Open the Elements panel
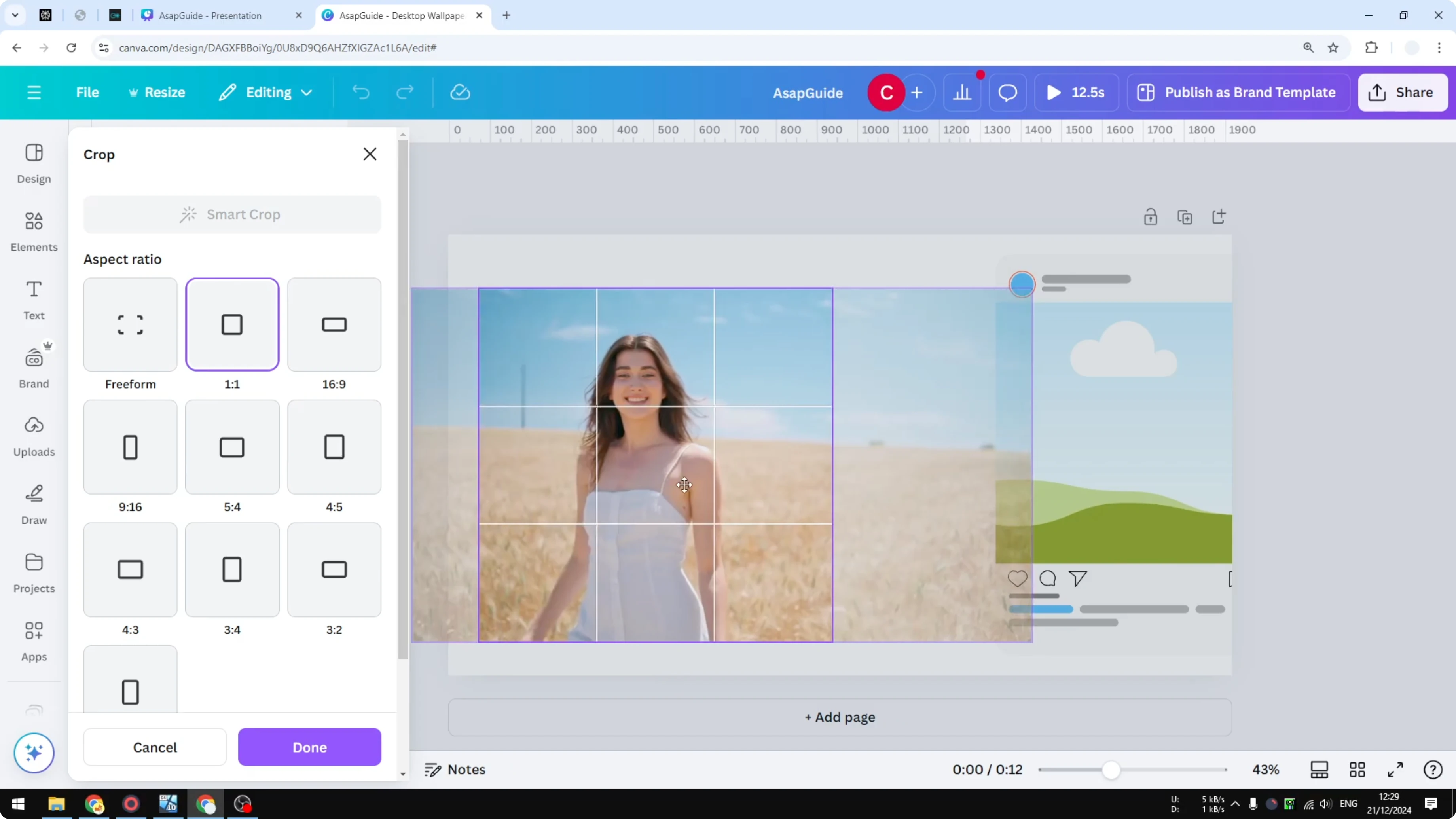1456x819 pixels. pyautogui.click(x=33, y=231)
